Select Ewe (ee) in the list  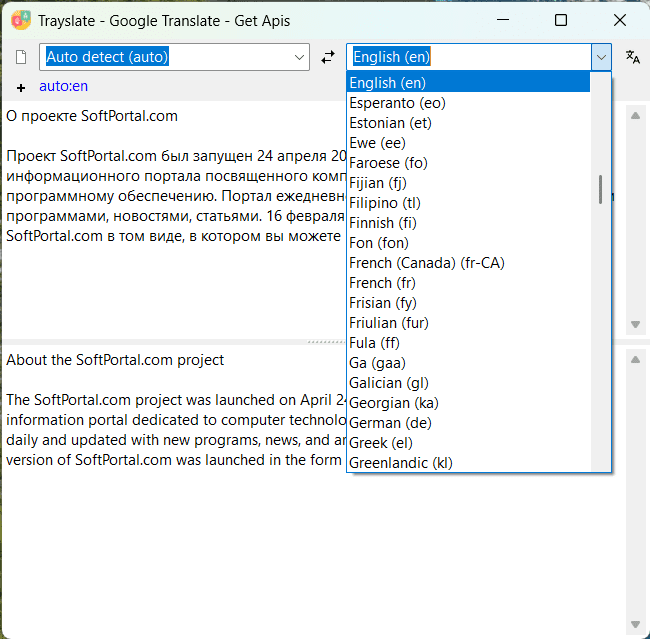tap(468, 143)
